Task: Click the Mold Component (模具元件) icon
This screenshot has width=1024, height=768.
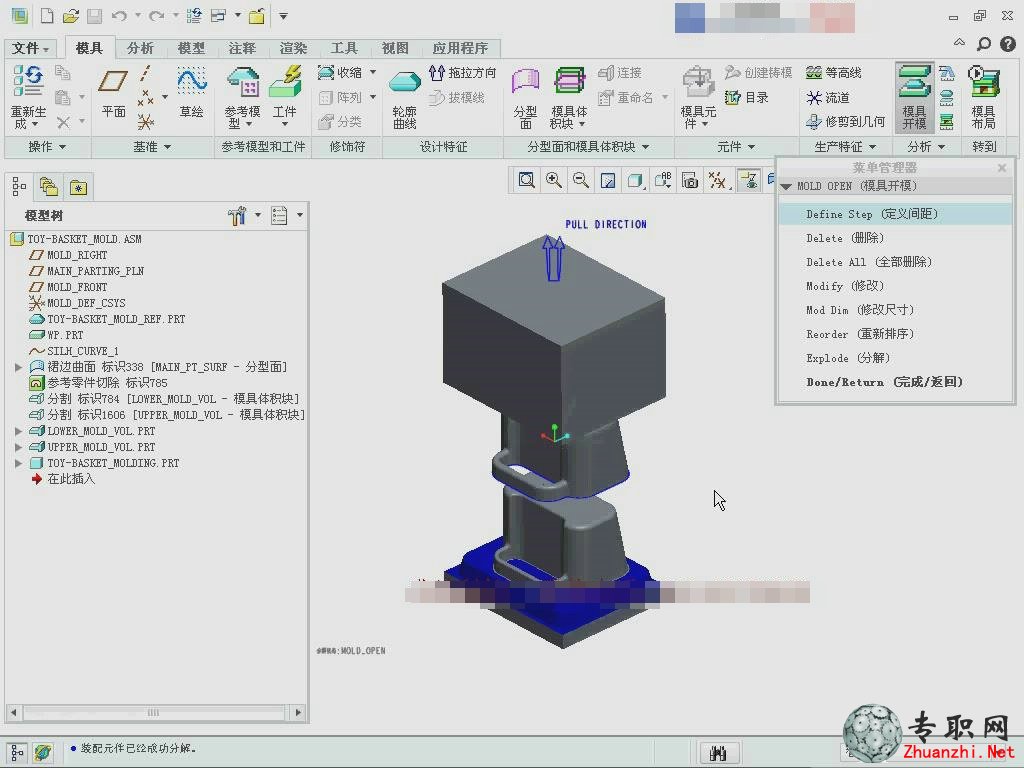Action: tap(698, 82)
